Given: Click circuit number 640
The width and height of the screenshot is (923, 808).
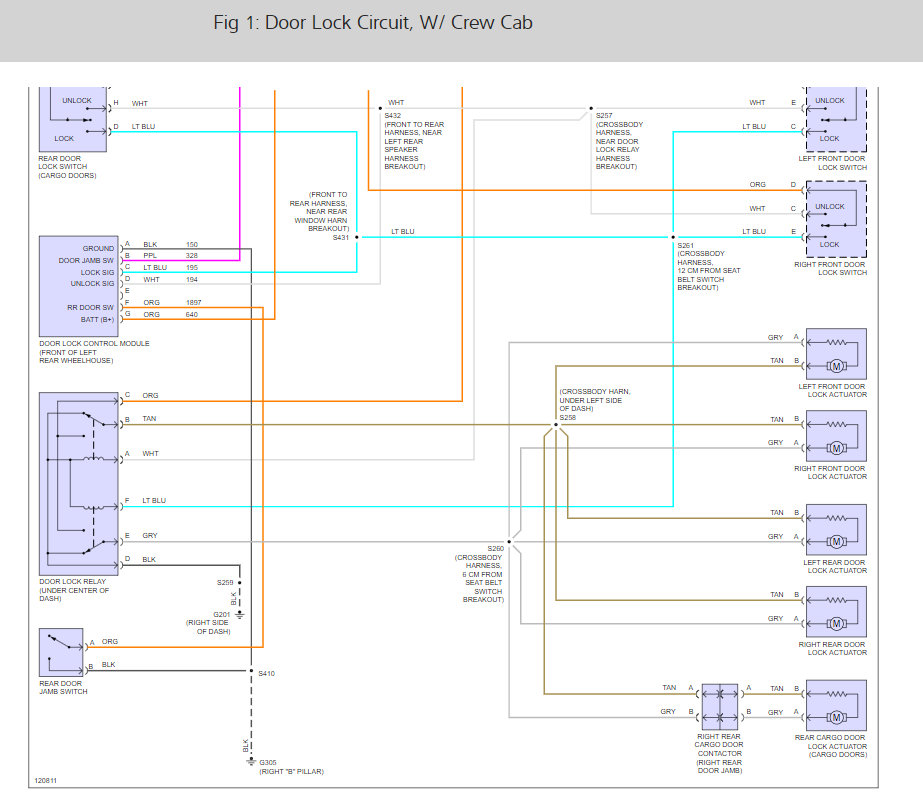Looking at the screenshot, I should pos(192,314).
